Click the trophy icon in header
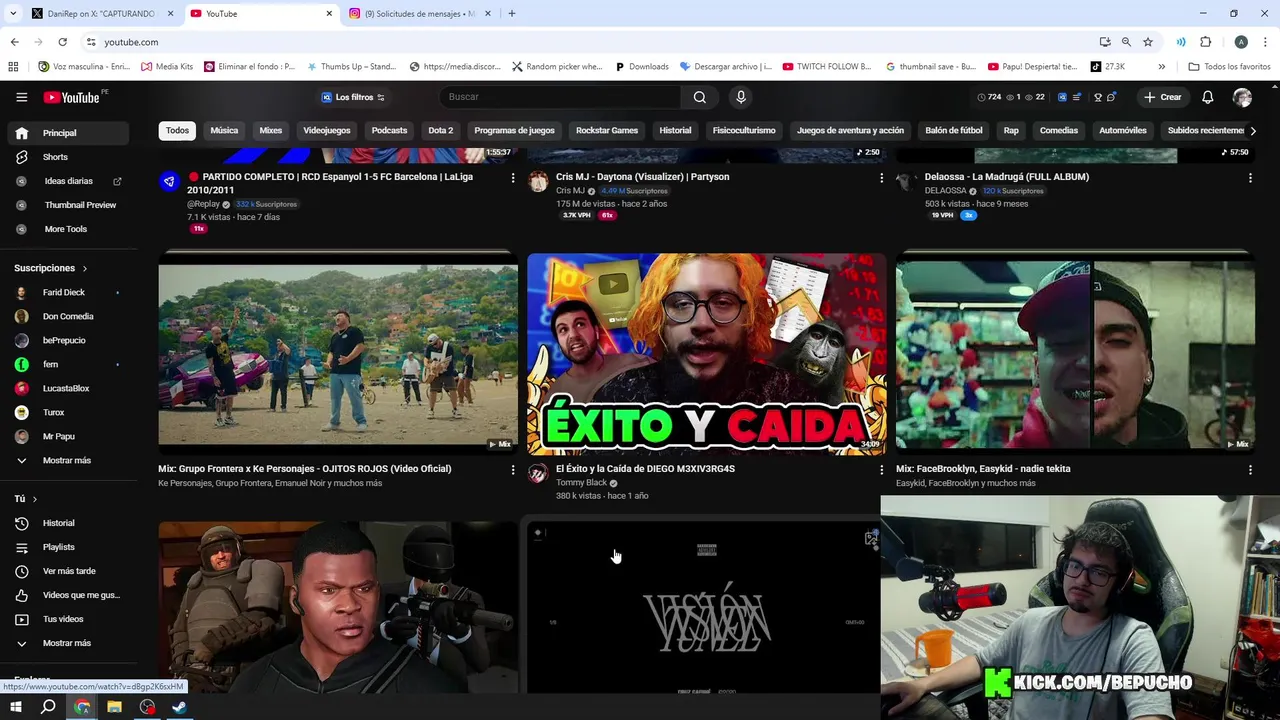The image size is (1280, 720). click(1098, 97)
